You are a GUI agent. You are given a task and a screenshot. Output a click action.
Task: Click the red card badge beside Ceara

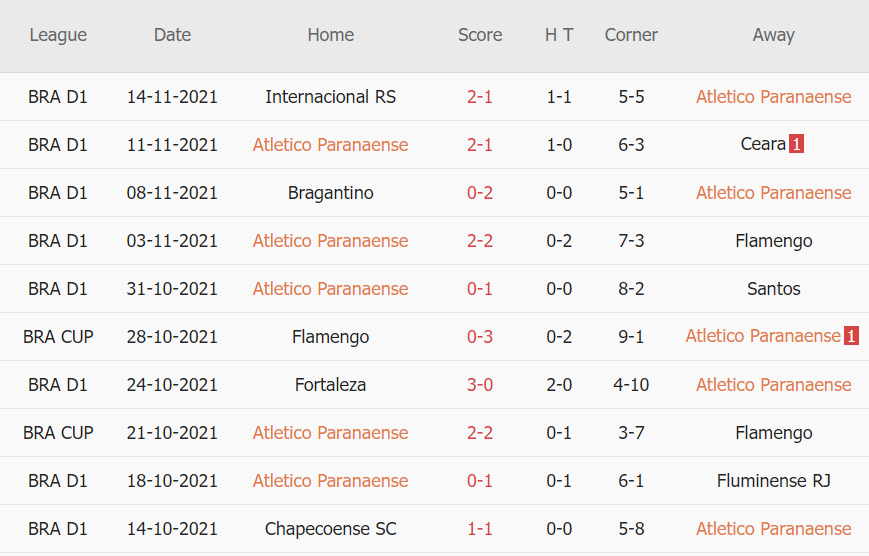point(796,145)
